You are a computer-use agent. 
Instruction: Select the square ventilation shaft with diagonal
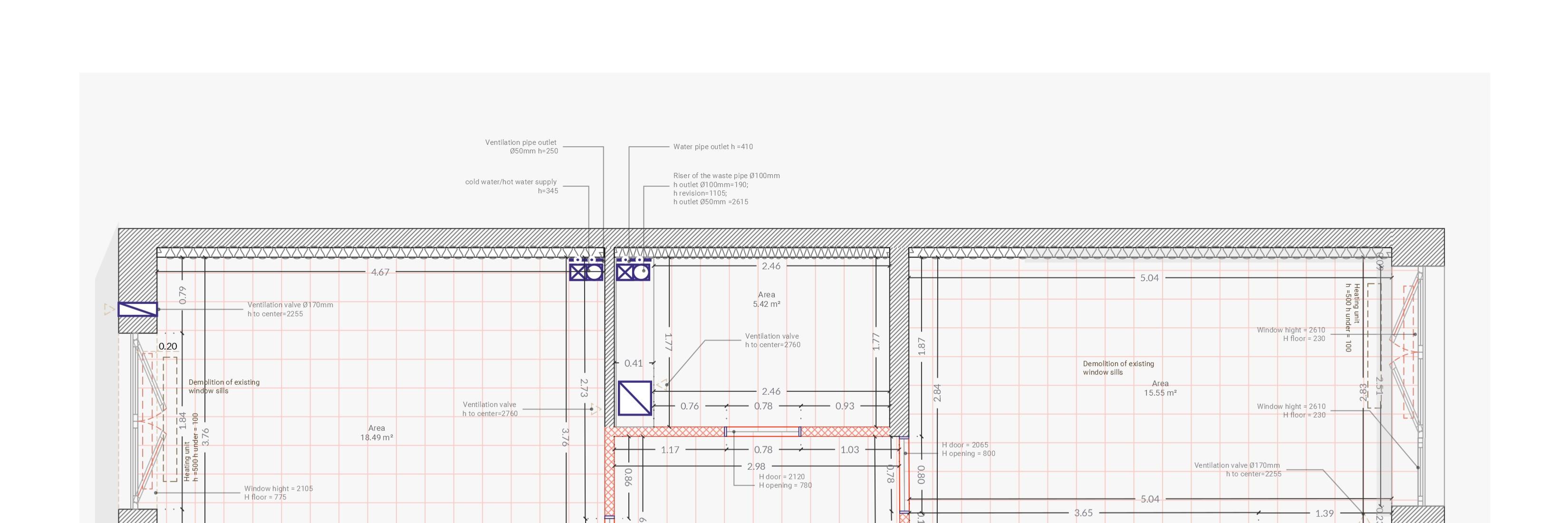(635, 399)
